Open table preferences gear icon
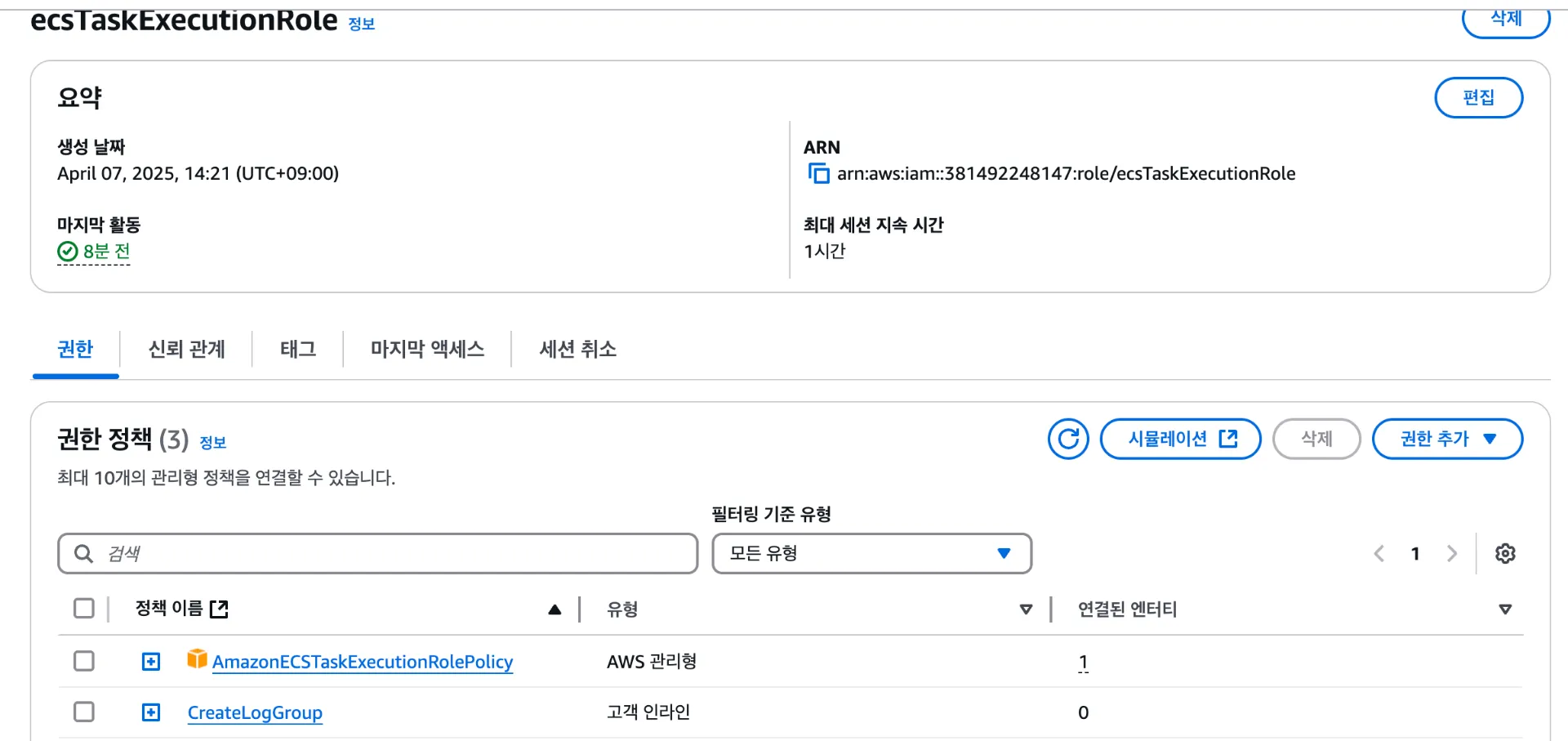 [x=1505, y=553]
